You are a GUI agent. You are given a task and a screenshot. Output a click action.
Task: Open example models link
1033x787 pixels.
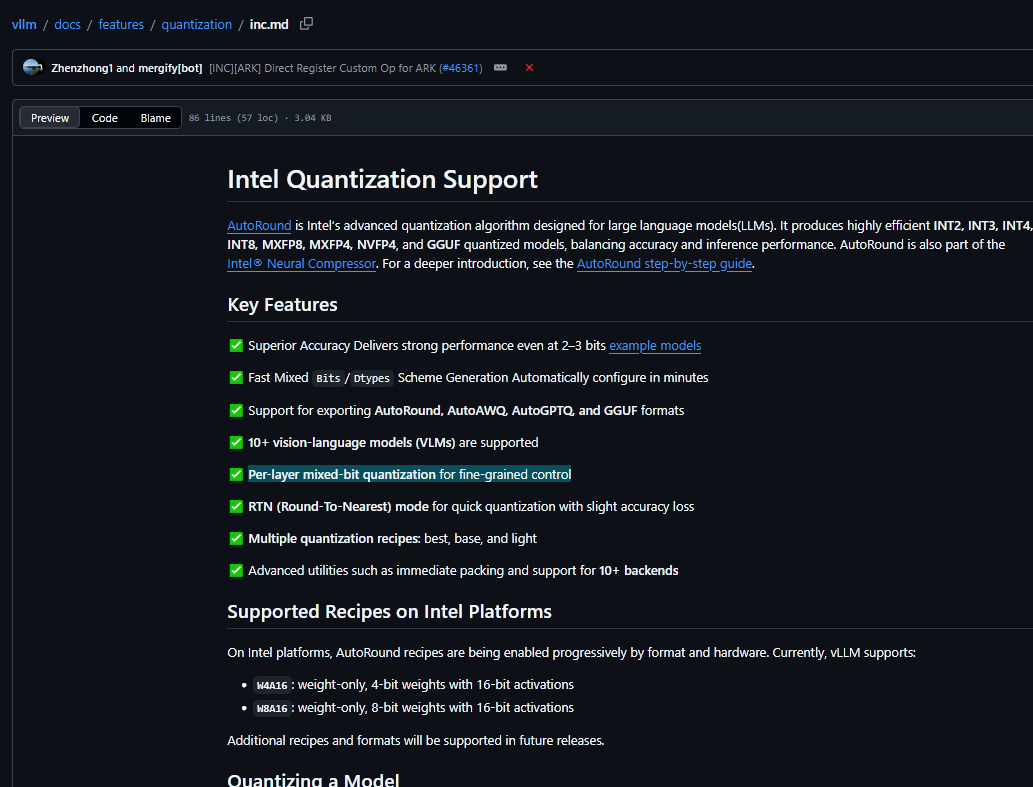click(x=655, y=346)
